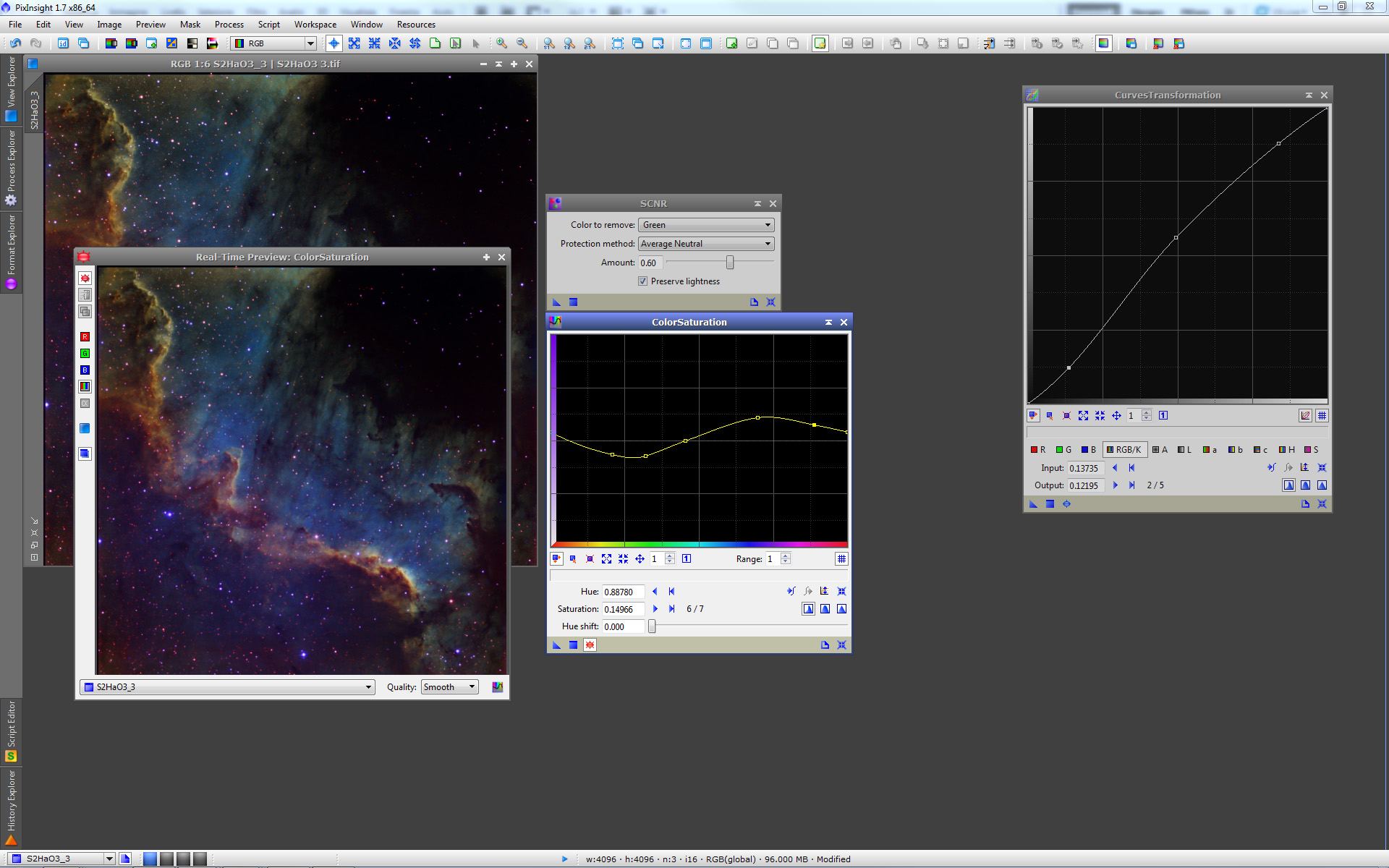The height and width of the screenshot is (868, 1389).
Task: Show green channel in Real-Time Preview
Action: [85, 354]
